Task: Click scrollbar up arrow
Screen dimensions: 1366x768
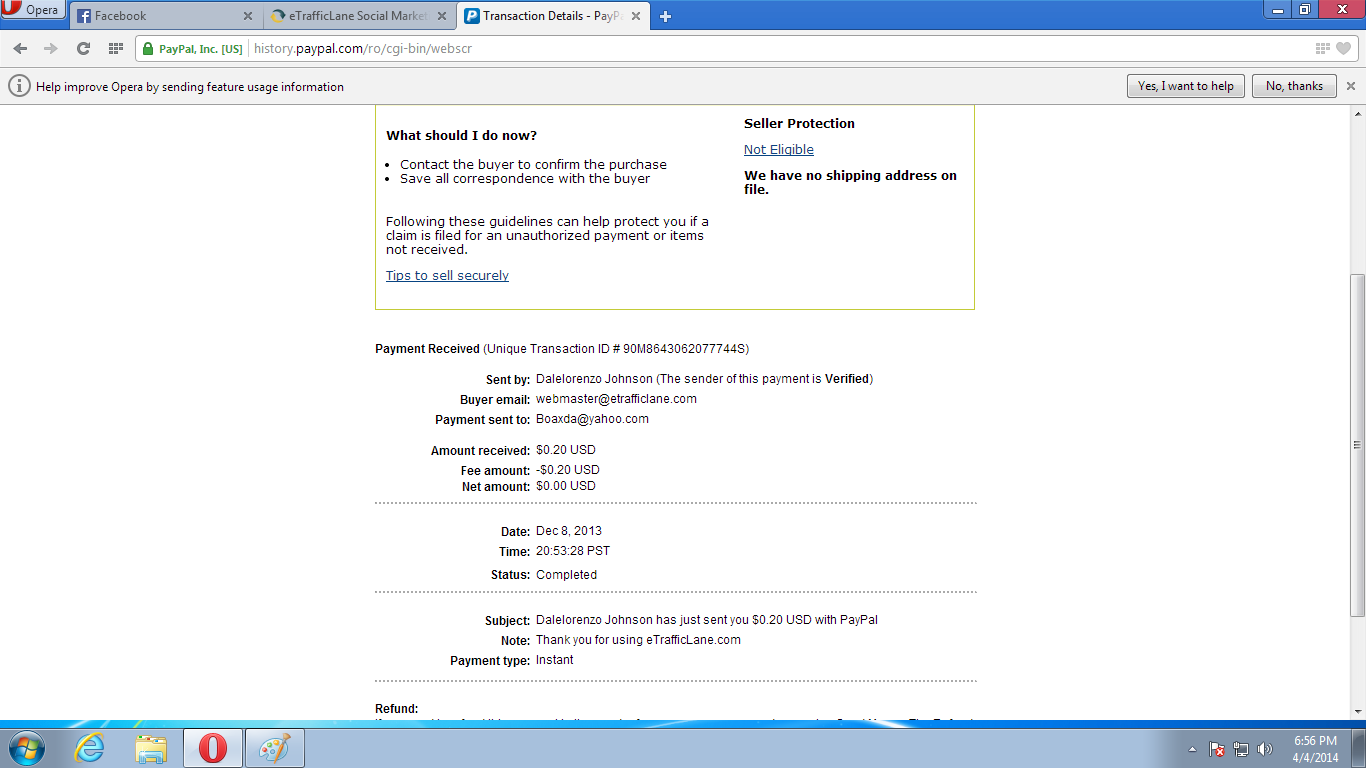Action: coord(1357,112)
